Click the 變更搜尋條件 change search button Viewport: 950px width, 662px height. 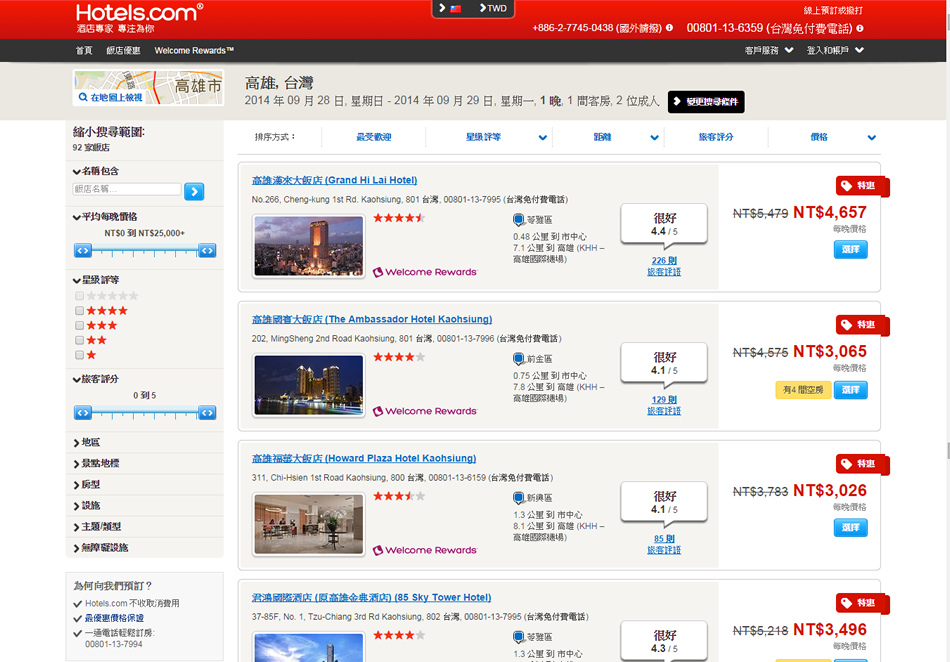[x=706, y=102]
